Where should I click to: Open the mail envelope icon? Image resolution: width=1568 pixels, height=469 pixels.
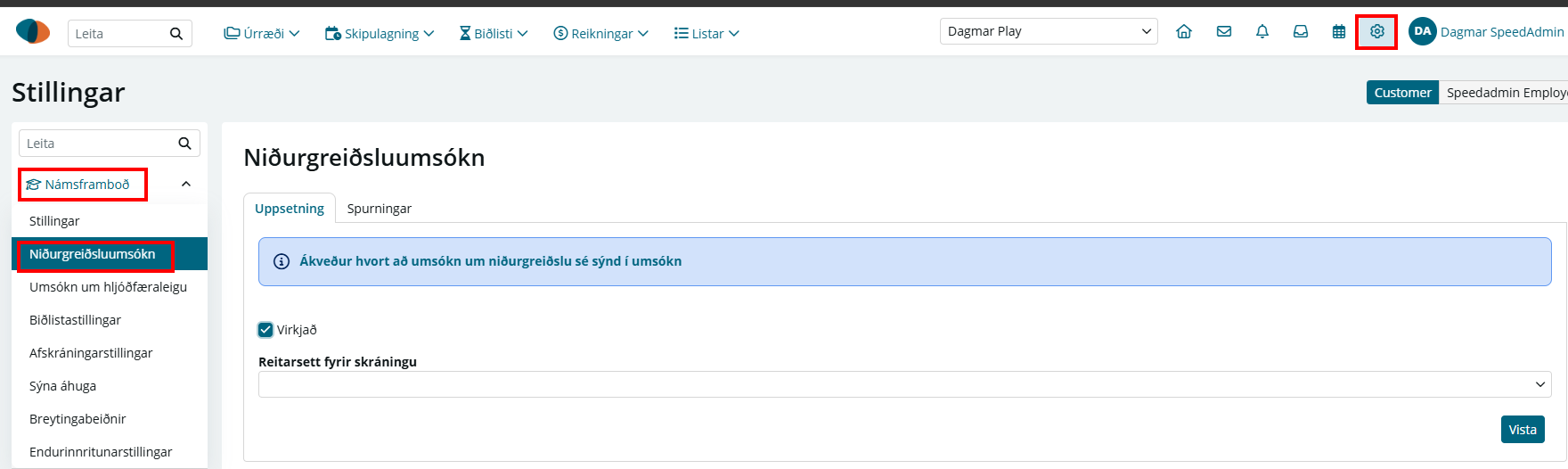coord(1224,32)
